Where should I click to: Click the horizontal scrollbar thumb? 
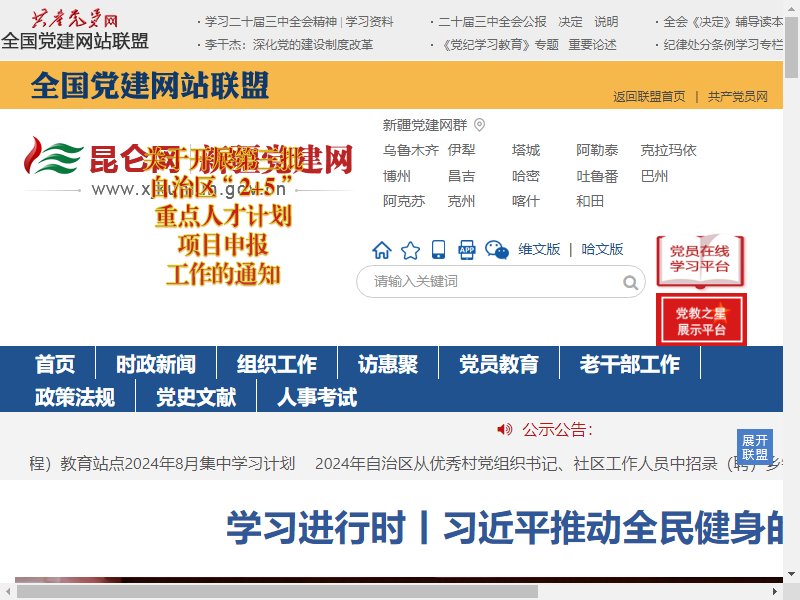[x=277, y=592]
